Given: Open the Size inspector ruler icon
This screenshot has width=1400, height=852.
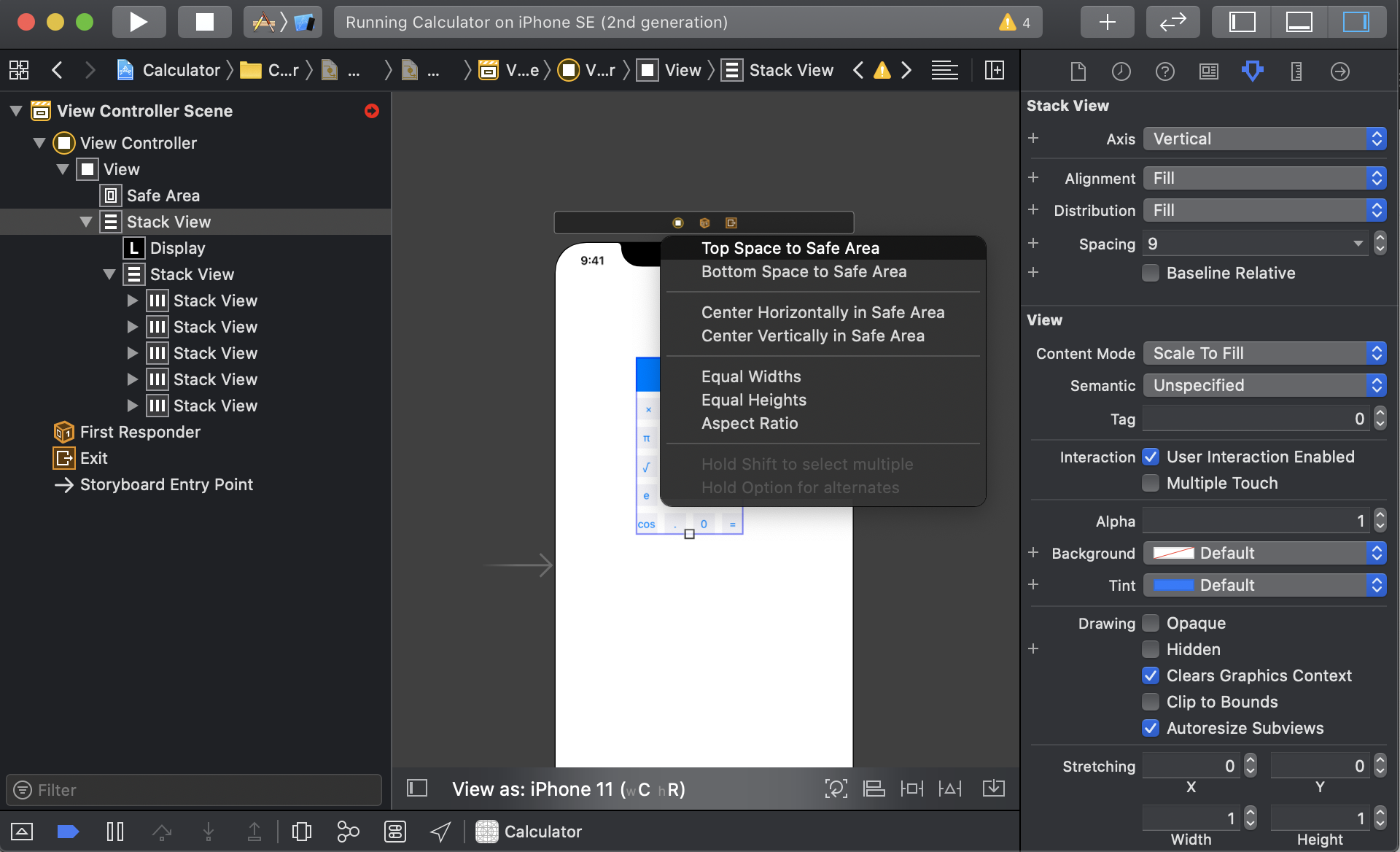Looking at the screenshot, I should coord(1296,71).
